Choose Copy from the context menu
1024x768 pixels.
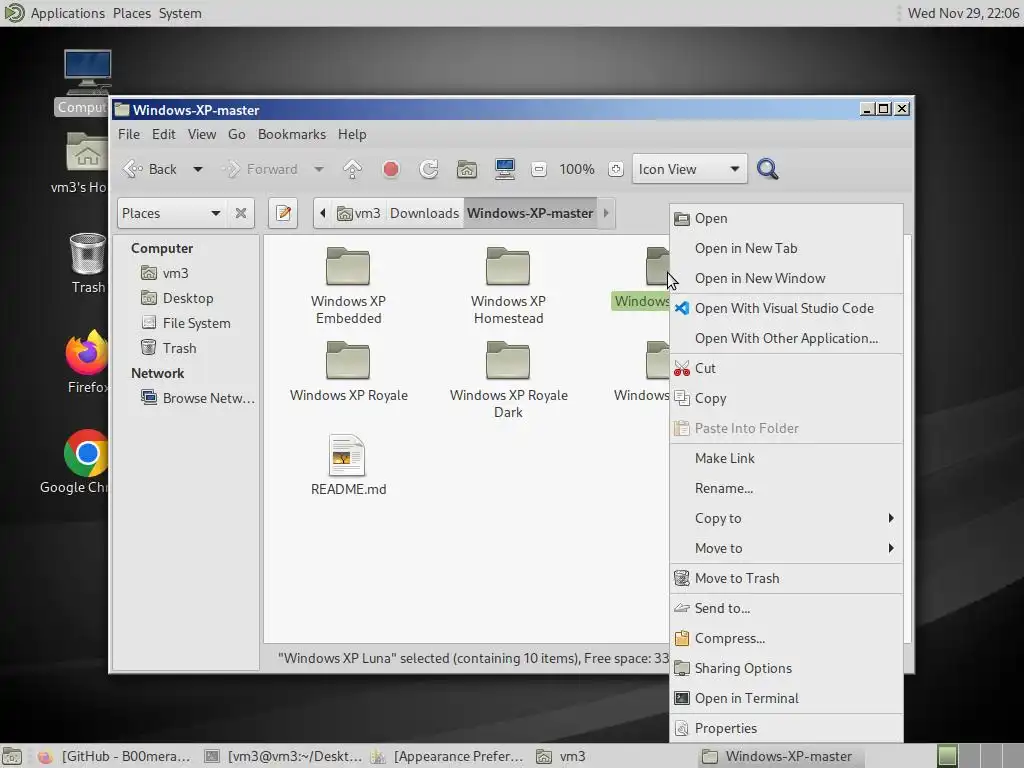786,398
